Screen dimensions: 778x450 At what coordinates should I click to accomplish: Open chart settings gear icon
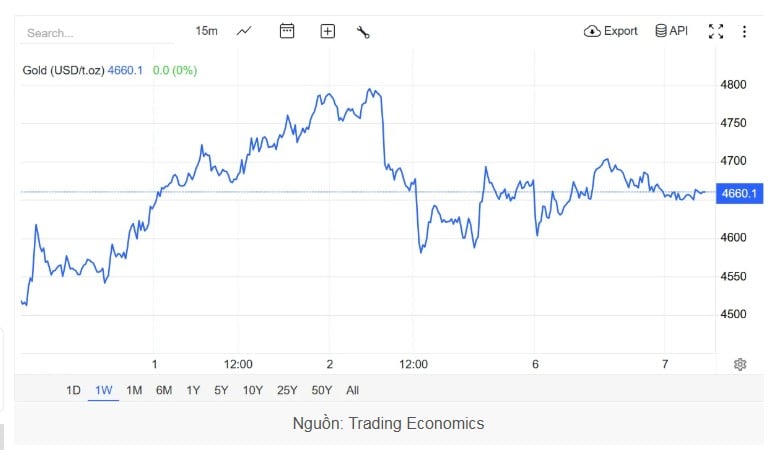tap(740, 364)
